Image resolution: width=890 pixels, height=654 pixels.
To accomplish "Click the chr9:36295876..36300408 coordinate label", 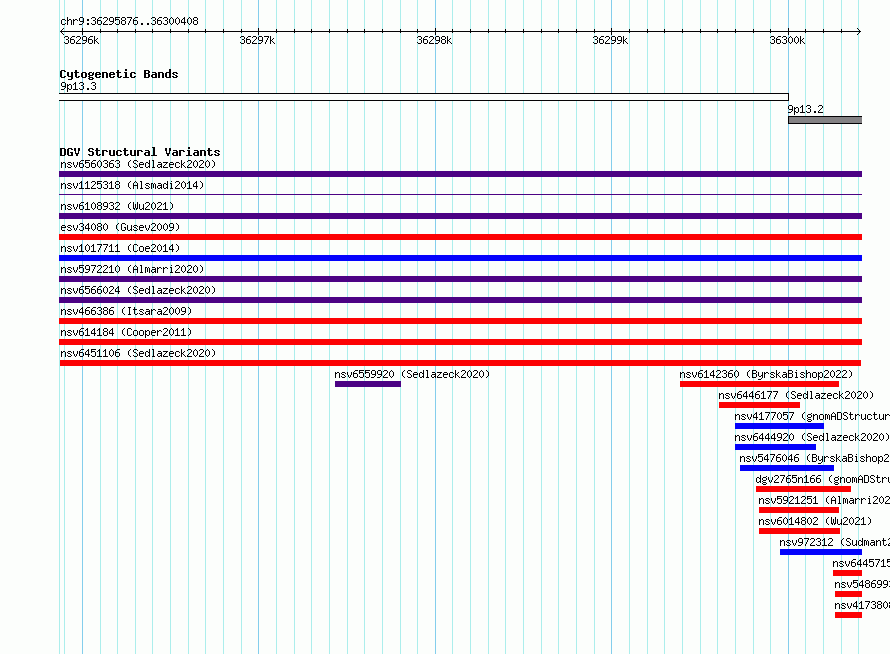I will (x=129, y=22).
